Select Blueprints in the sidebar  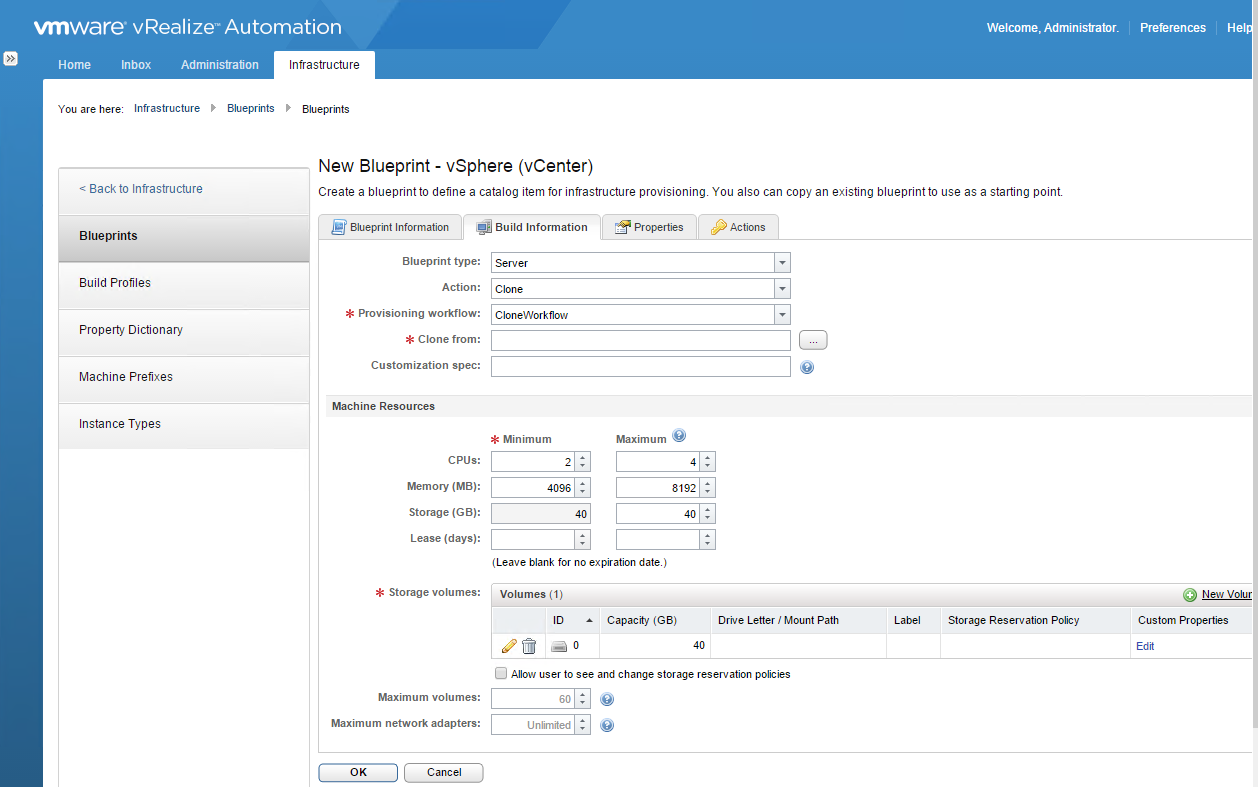tap(184, 236)
